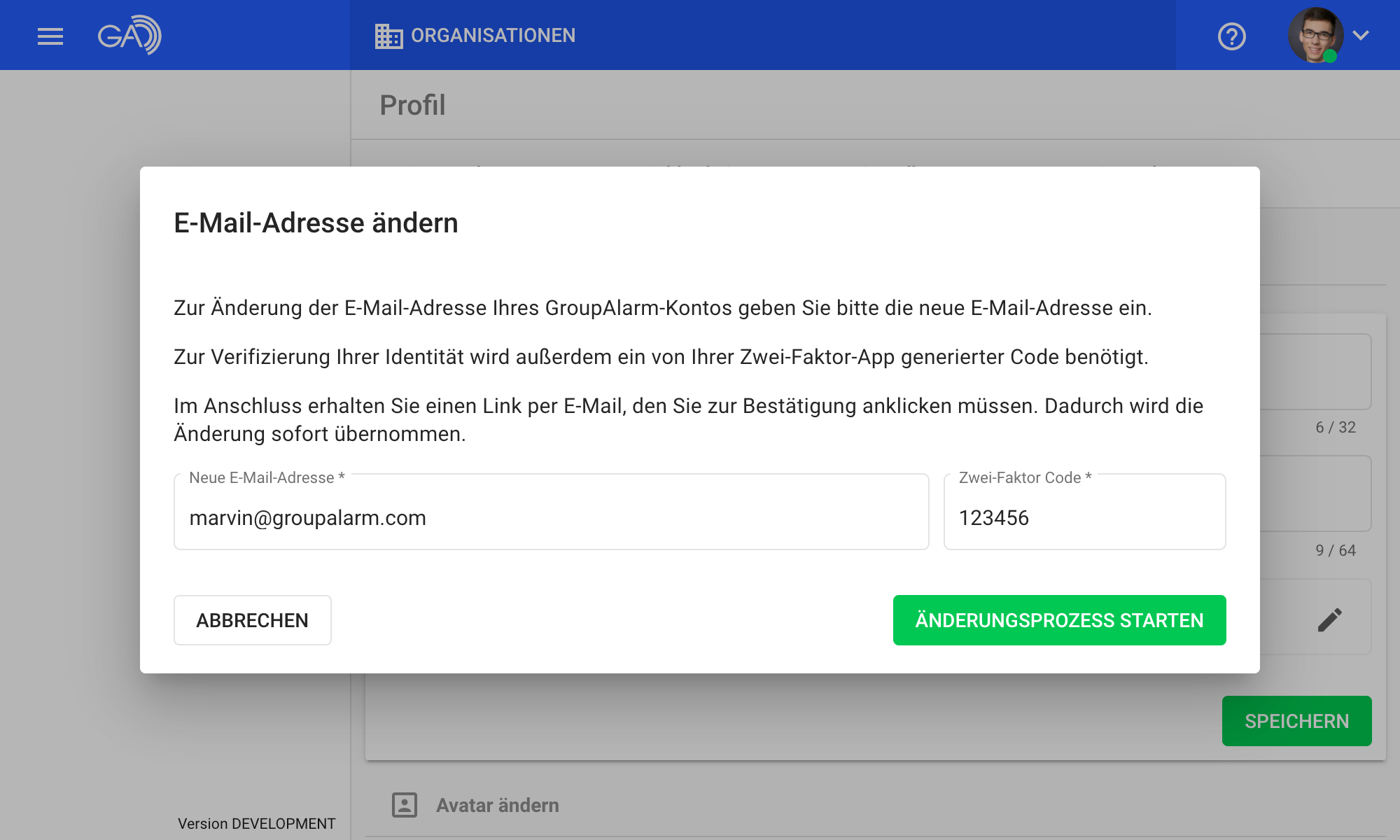This screenshot has width=1400, height=840.
Task: Expand the Avatar ändern section
Action: tap(497, 805)
